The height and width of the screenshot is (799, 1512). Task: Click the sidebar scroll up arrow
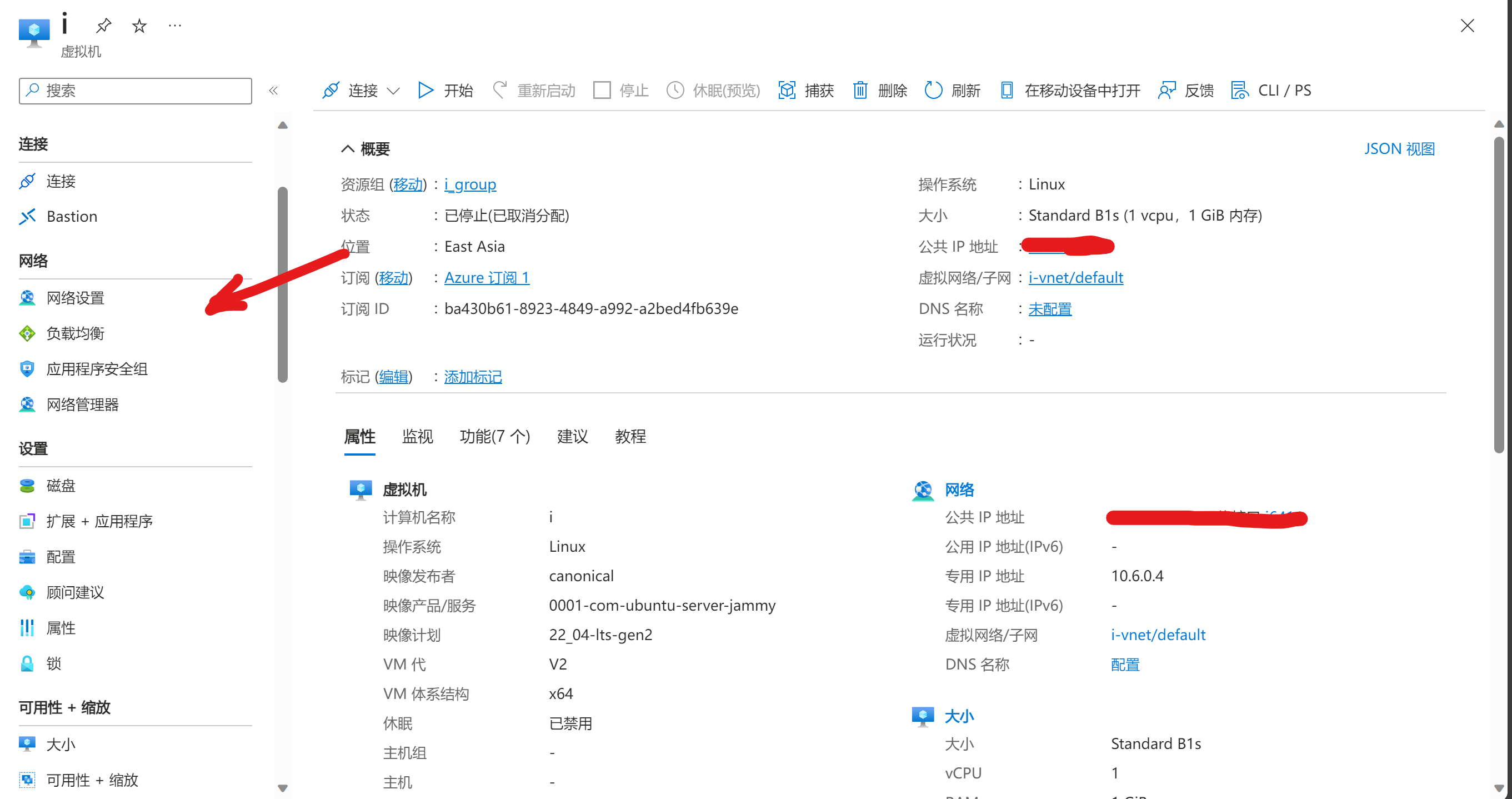[282, 125]
